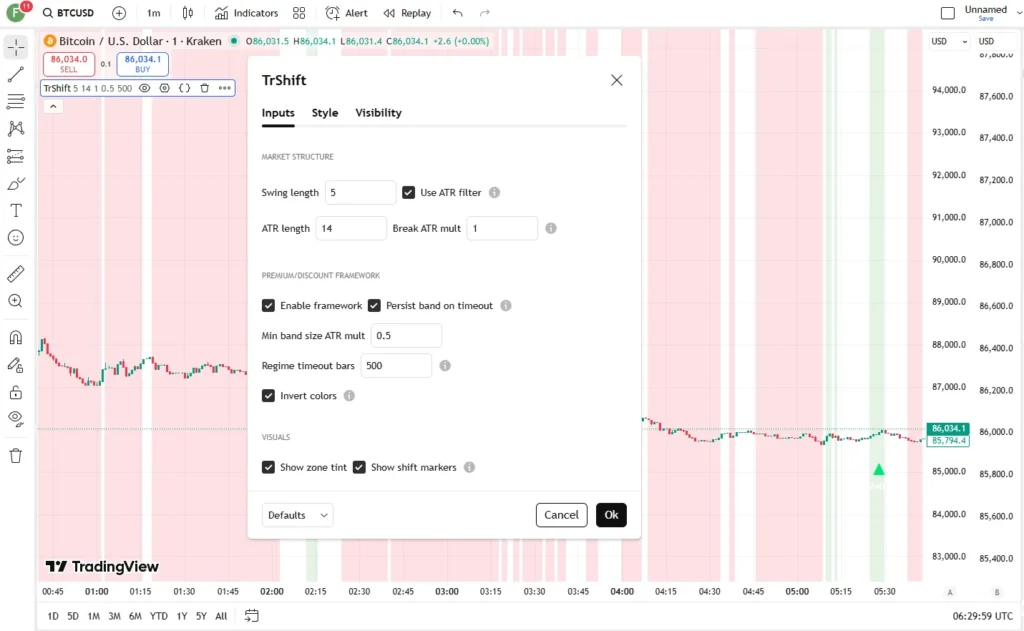
Task: Activate the Zoom in tool
Action: tap(16, 301)
